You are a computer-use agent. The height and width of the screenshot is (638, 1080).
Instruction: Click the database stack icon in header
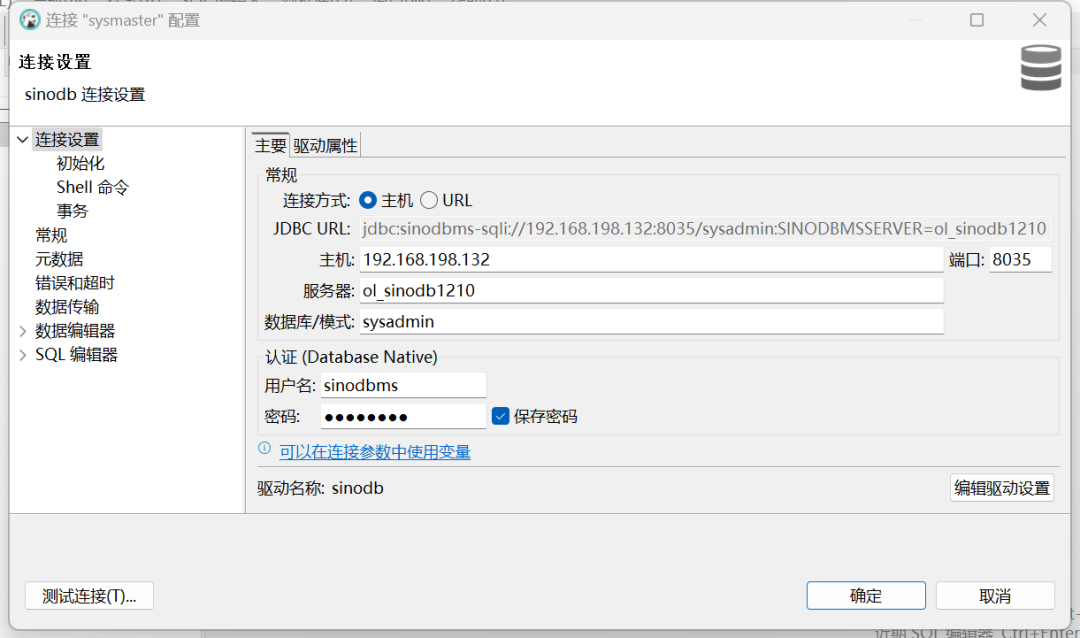click(x=1041, y=68)
